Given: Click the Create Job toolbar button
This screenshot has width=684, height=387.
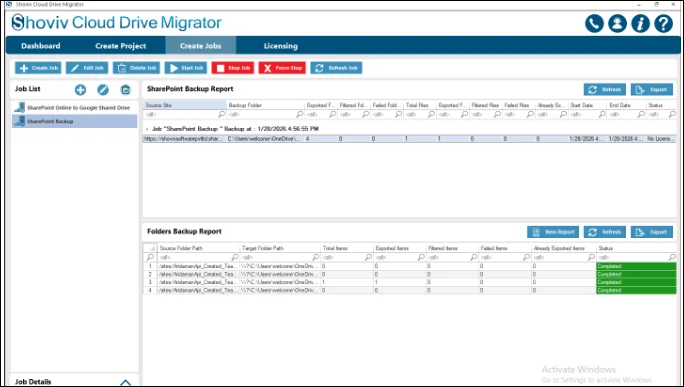Looking at the screenshot, I should click(38, 68).
